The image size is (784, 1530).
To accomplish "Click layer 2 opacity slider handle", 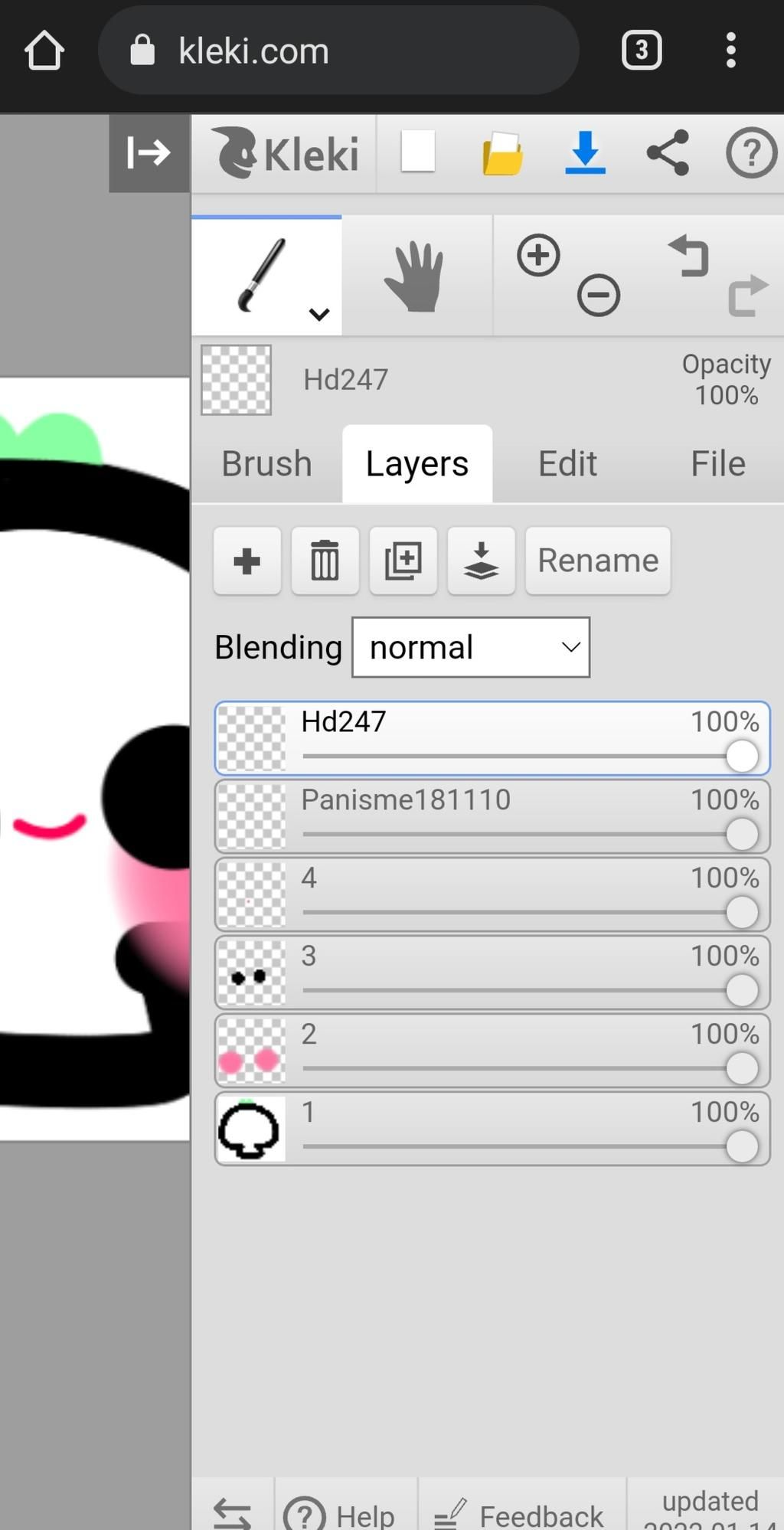I will click(742, 1069).
